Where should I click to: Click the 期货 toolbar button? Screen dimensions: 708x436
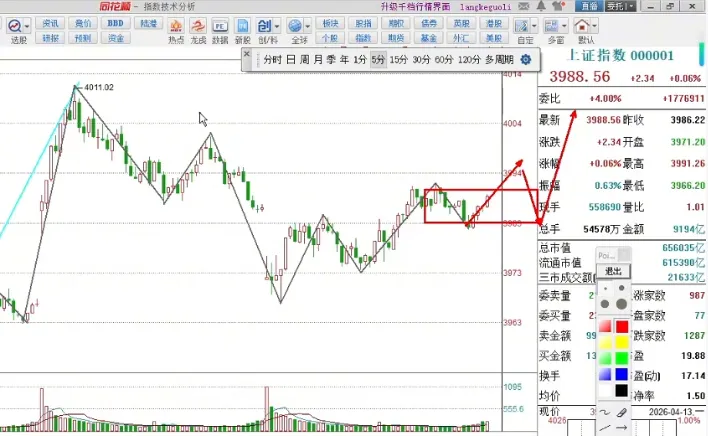[x=396, y=38]
